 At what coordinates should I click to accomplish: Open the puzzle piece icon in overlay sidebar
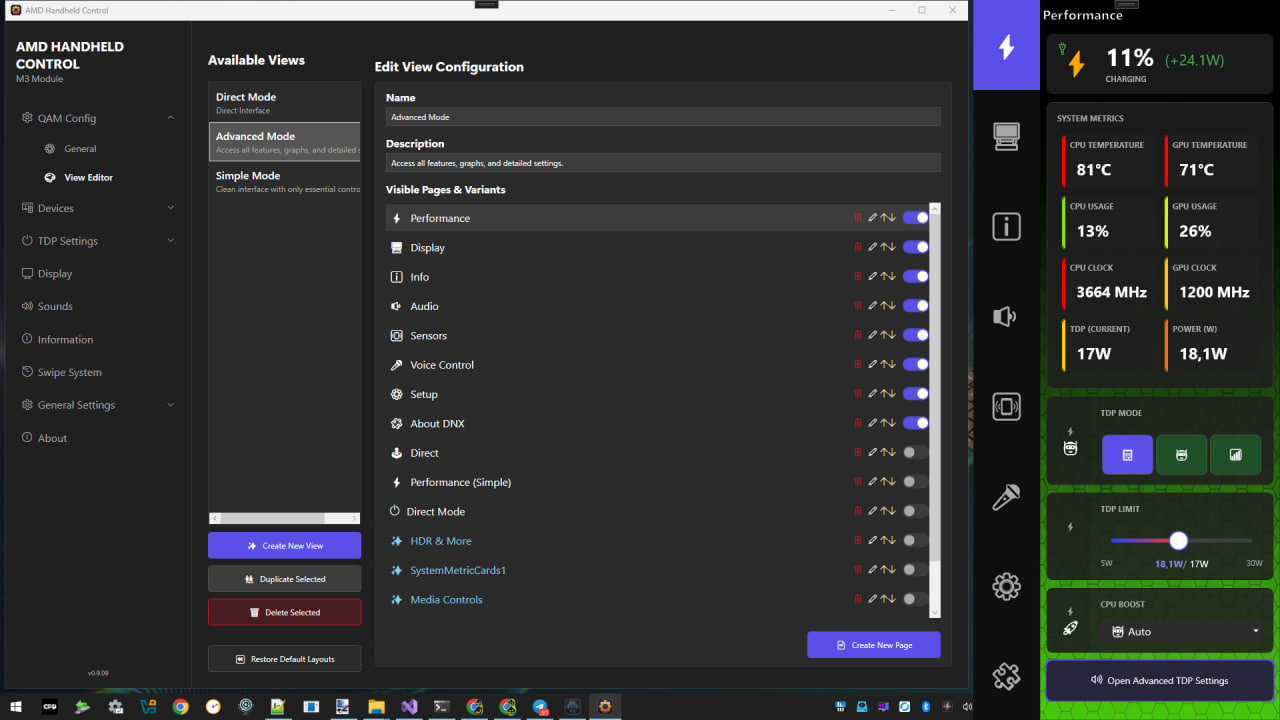point(1006,676)
